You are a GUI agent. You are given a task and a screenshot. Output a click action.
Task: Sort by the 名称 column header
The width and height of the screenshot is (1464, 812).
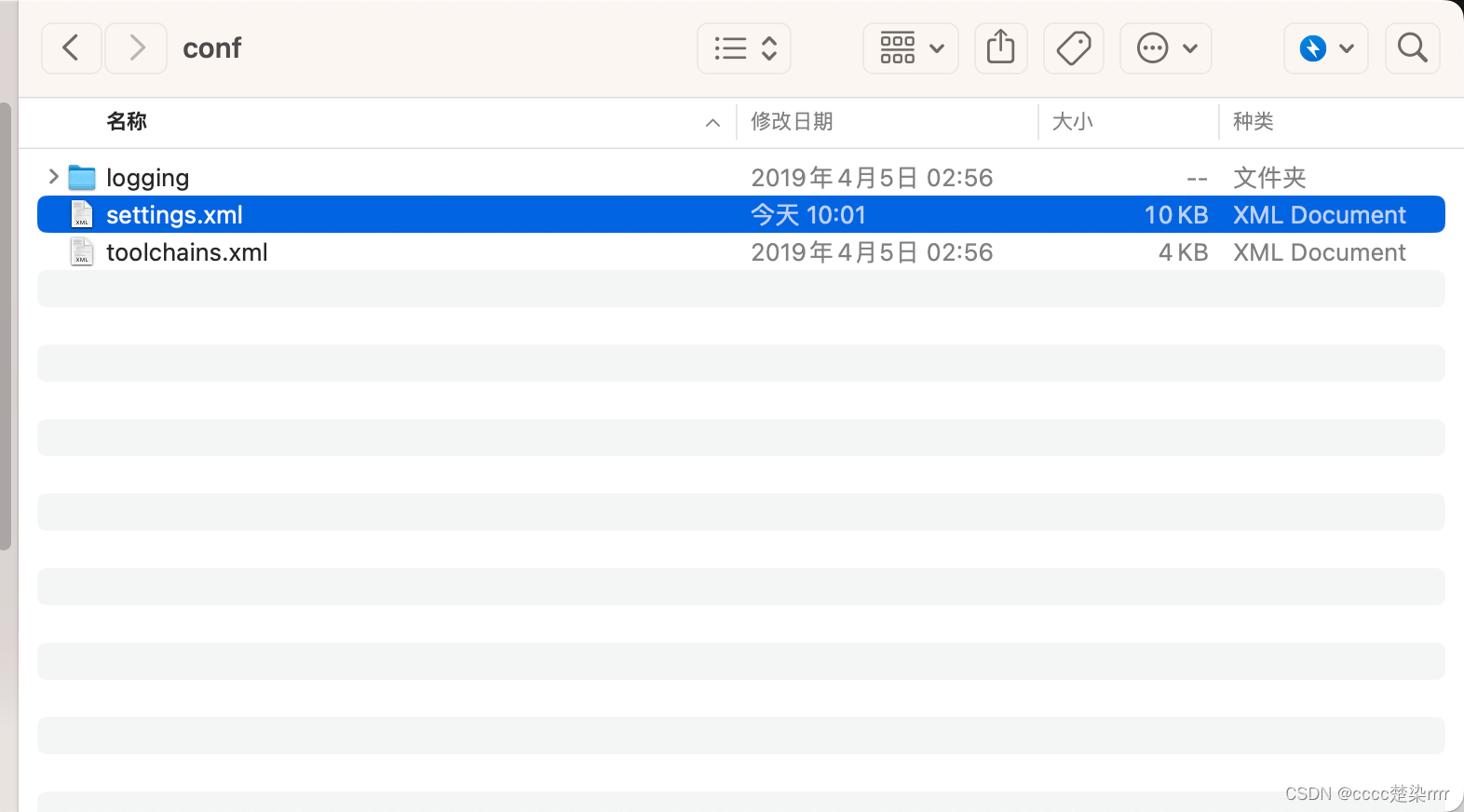[x=127, y=121]
